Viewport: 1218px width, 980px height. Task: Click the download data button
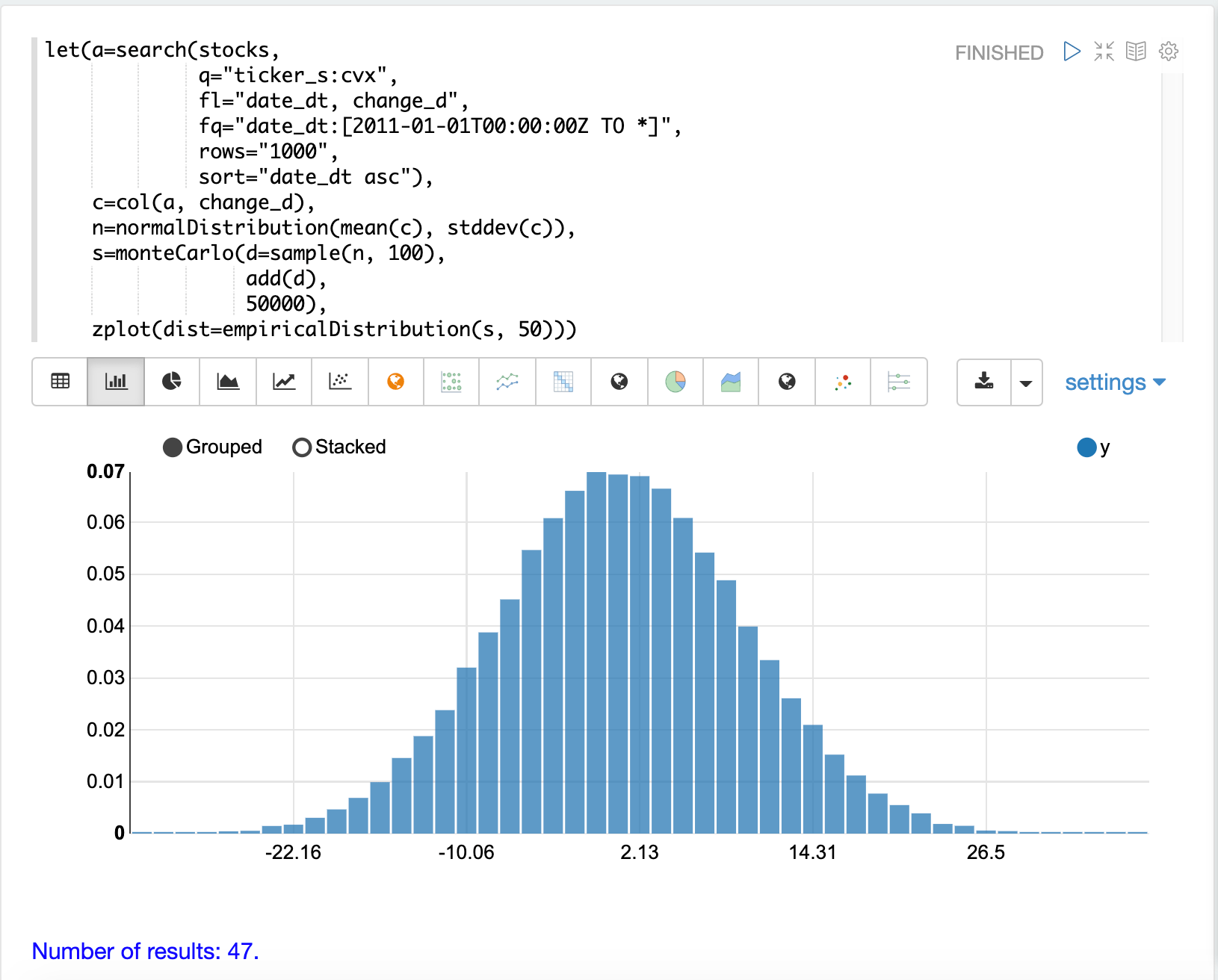tap(984, 382)
